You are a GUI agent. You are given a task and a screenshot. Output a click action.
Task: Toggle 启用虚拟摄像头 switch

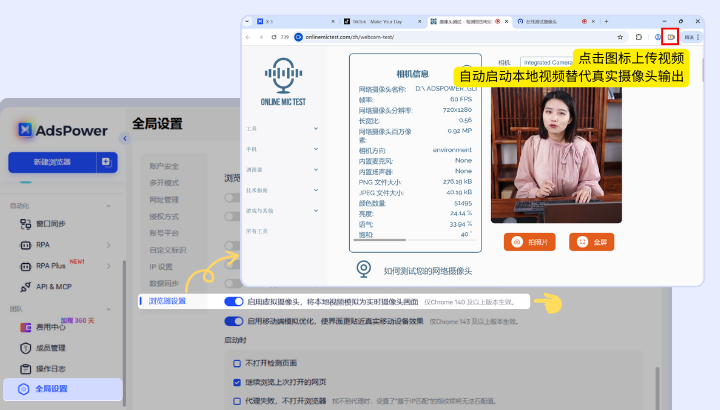234,301
